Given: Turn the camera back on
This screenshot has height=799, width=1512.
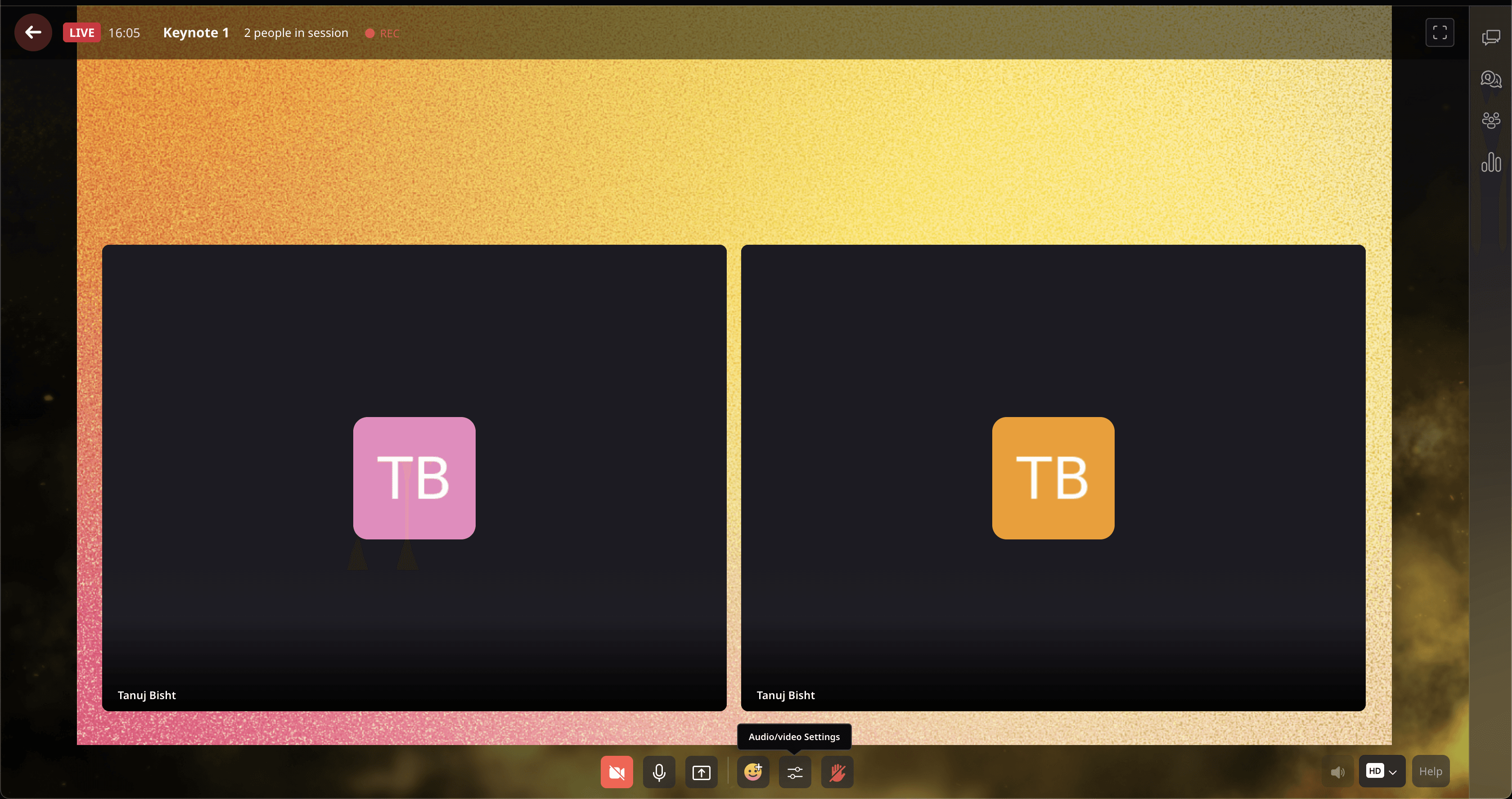Looking at the screenshot, I should tap(616, 772).
